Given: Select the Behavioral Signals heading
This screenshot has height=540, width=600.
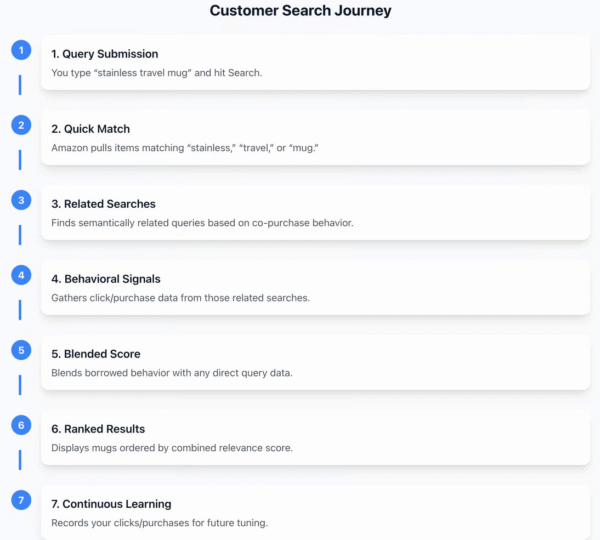Looking at the screenshot, I should tap(106, 279).
